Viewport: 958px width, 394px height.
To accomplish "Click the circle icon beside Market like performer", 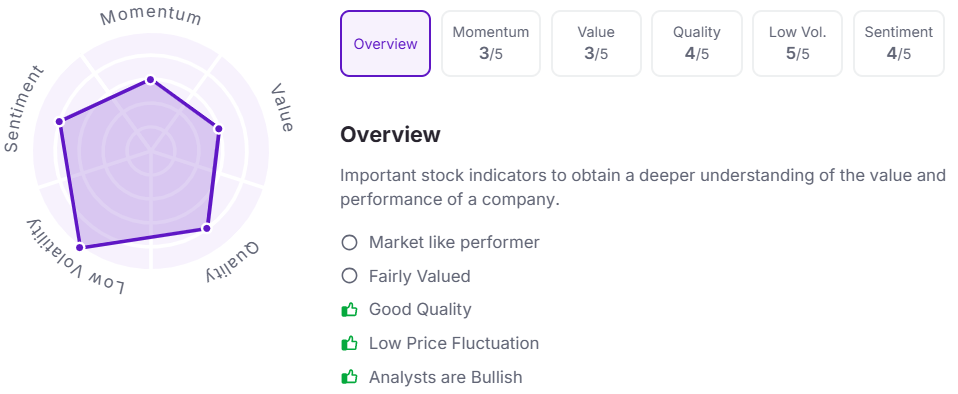I will (x=349, y=243).
